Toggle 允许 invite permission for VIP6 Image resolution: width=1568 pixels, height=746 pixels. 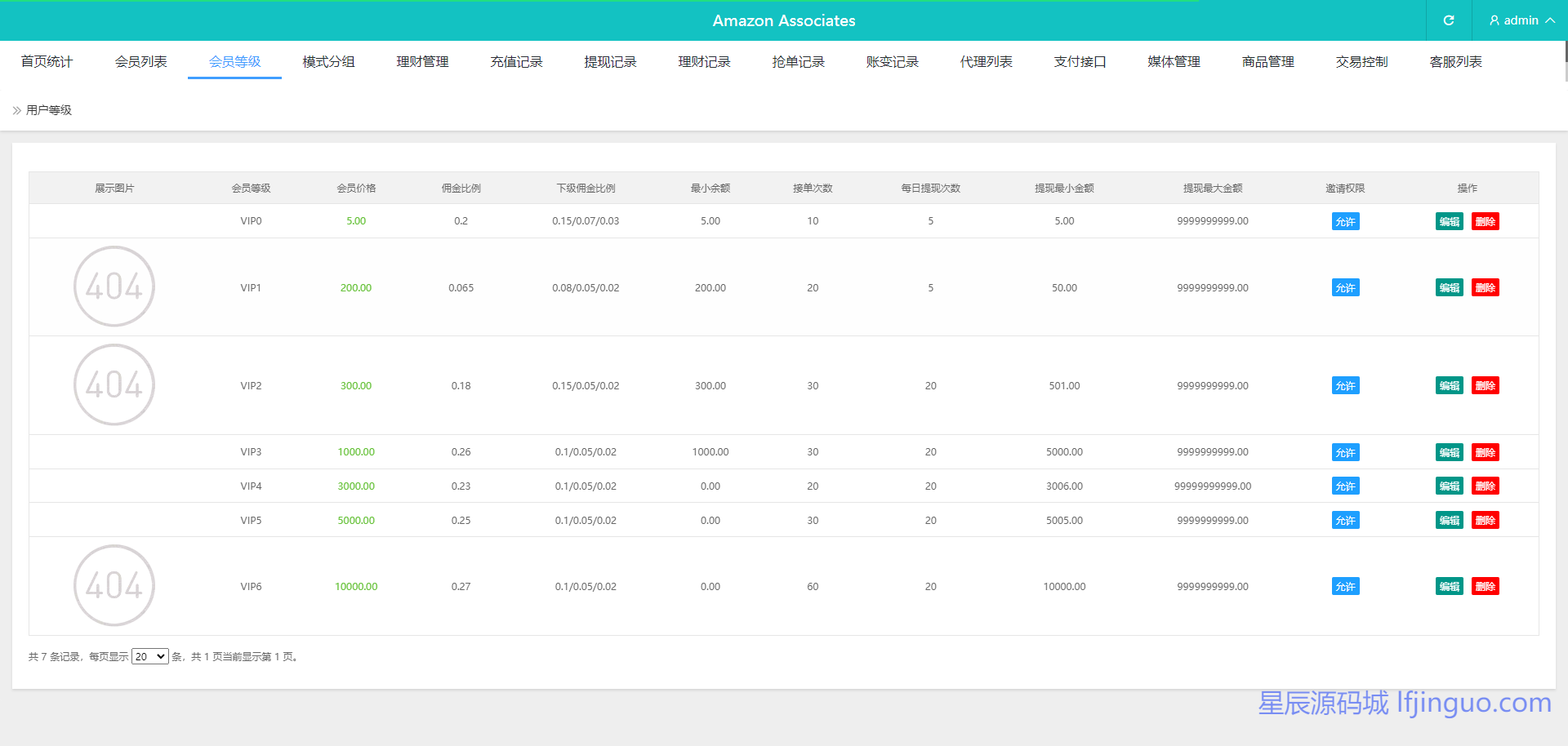1345,586
